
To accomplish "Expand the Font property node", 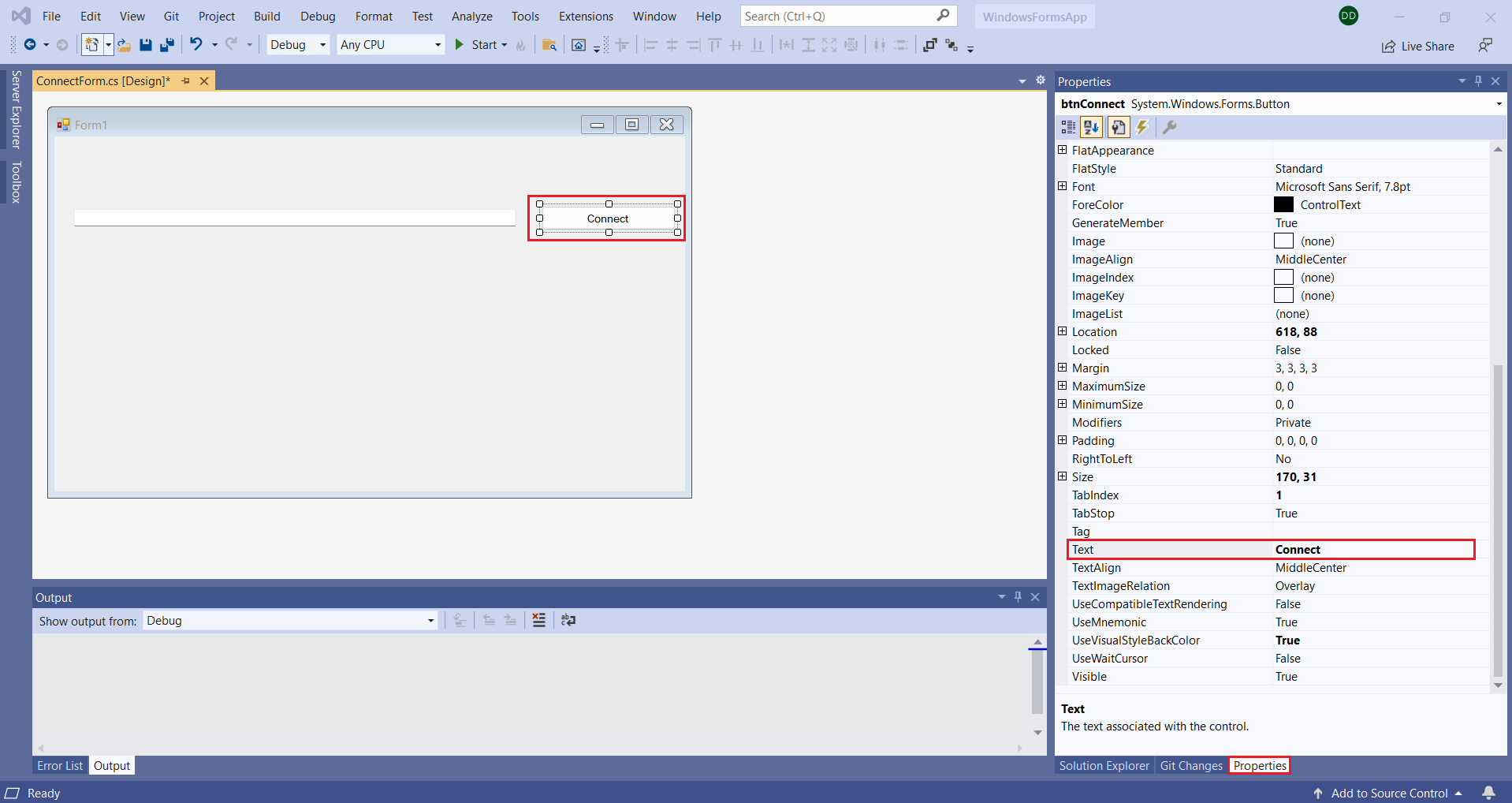I will [x=1062, y=186].
